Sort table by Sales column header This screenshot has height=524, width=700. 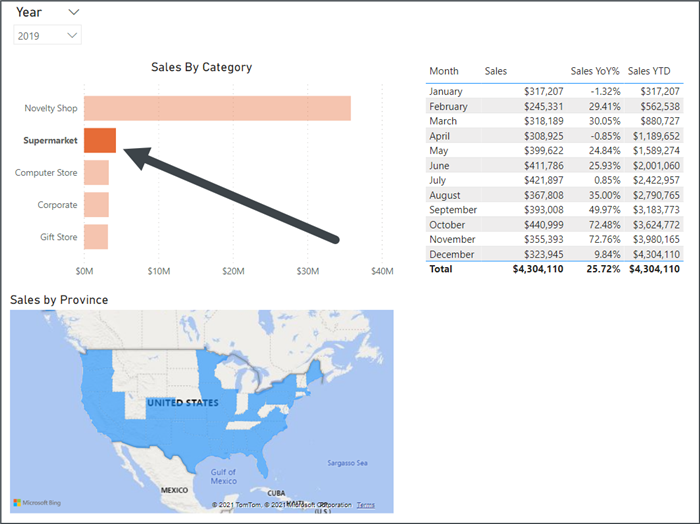pos(496,71)
